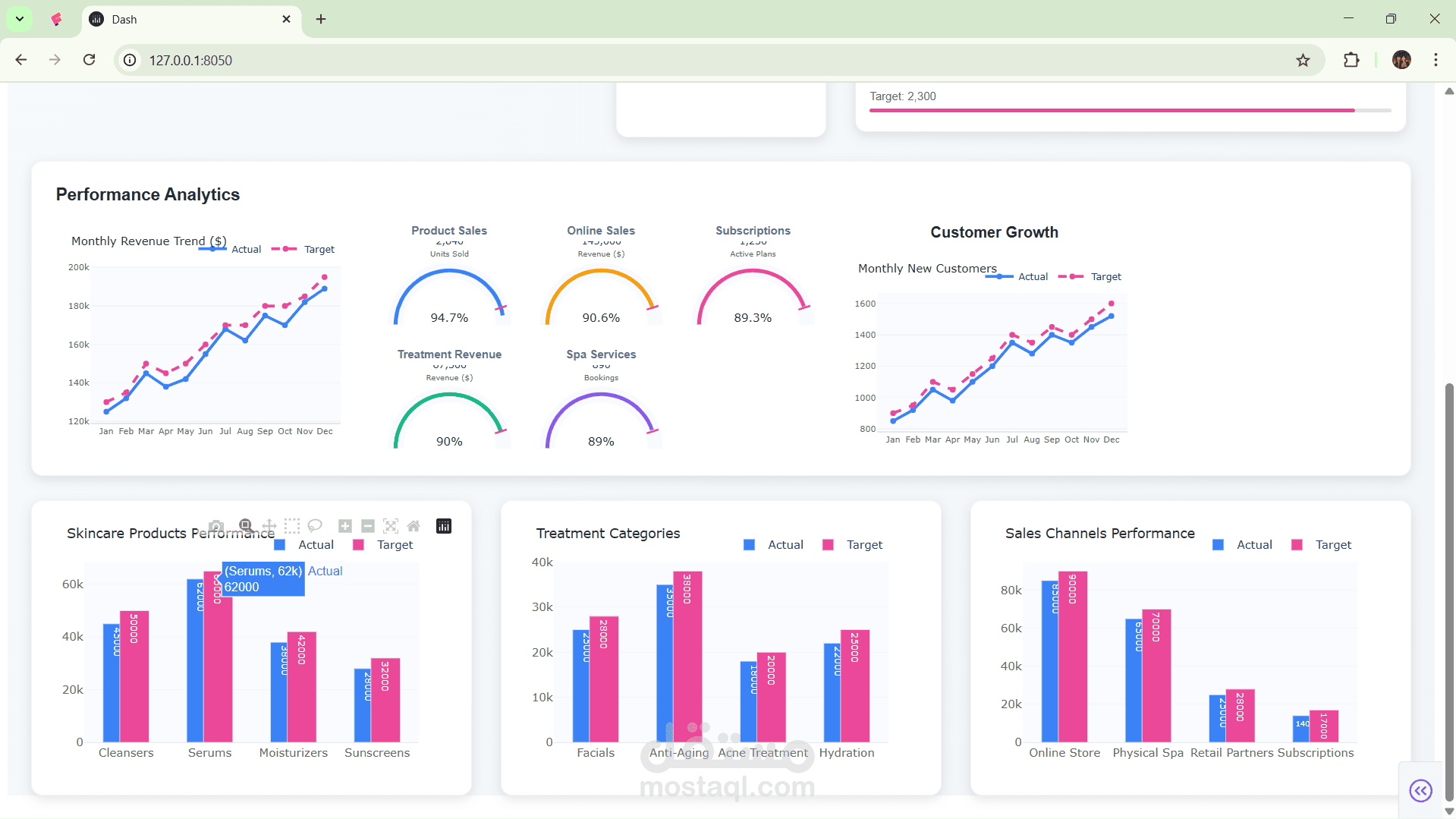This screenshot has height=819, width=1456.
Task: Select the Dash browser tab
Action: click(191, 20)
